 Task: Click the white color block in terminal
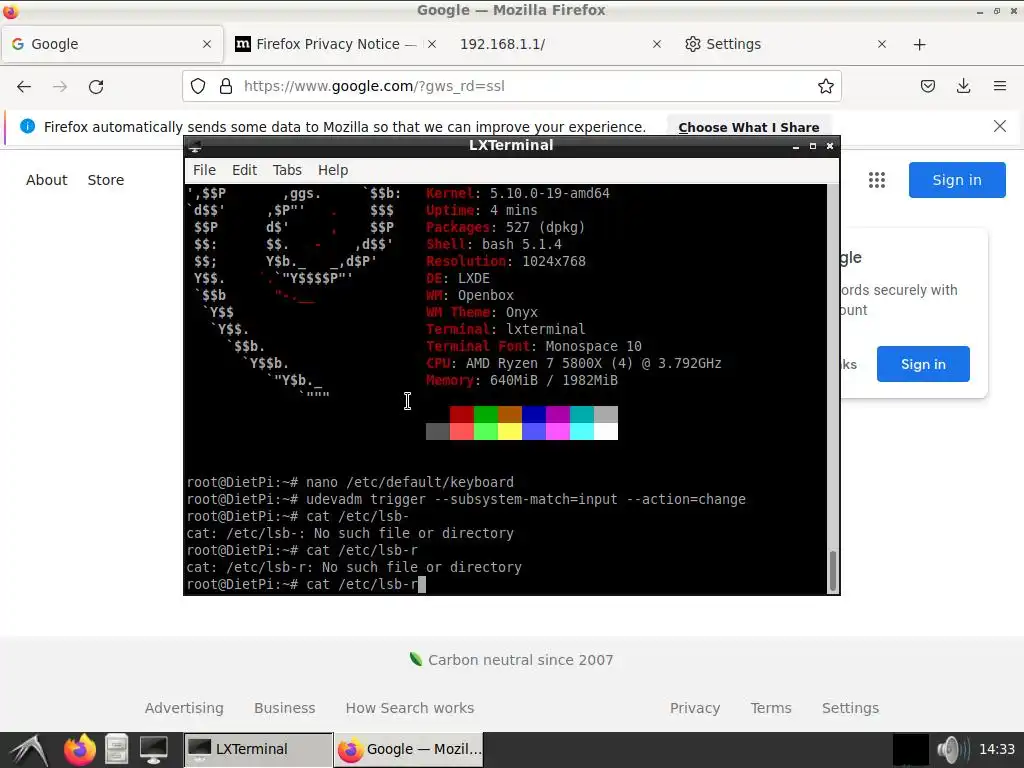[x=605, y=431]
